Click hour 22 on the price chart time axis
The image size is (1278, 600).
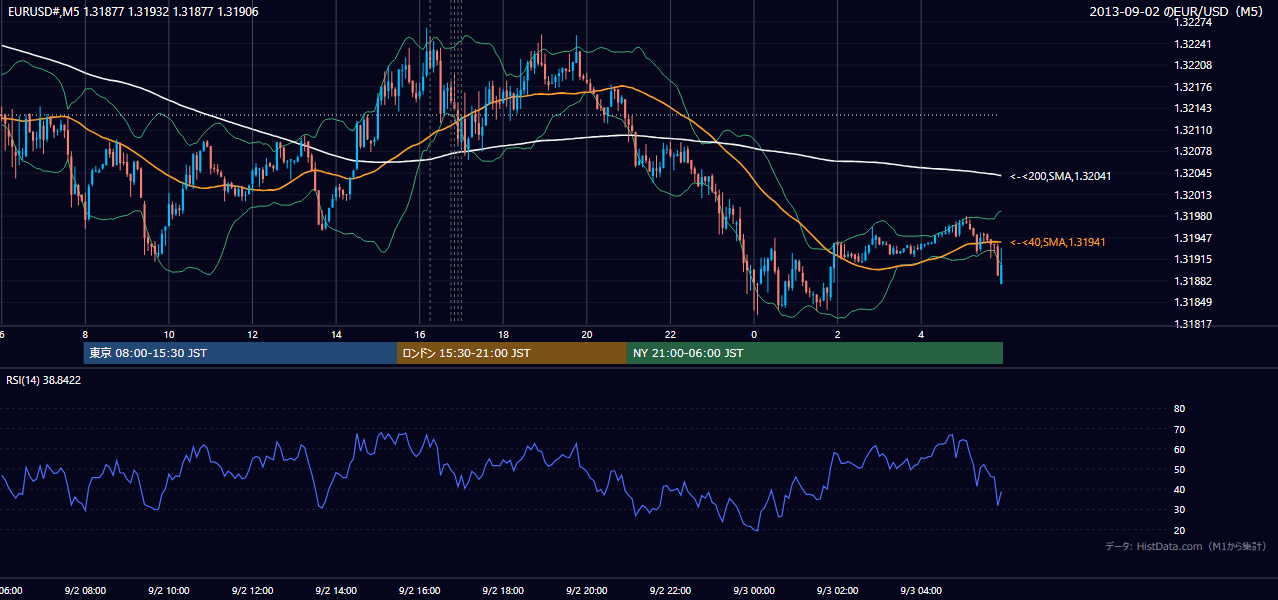(x=670, y=334)
